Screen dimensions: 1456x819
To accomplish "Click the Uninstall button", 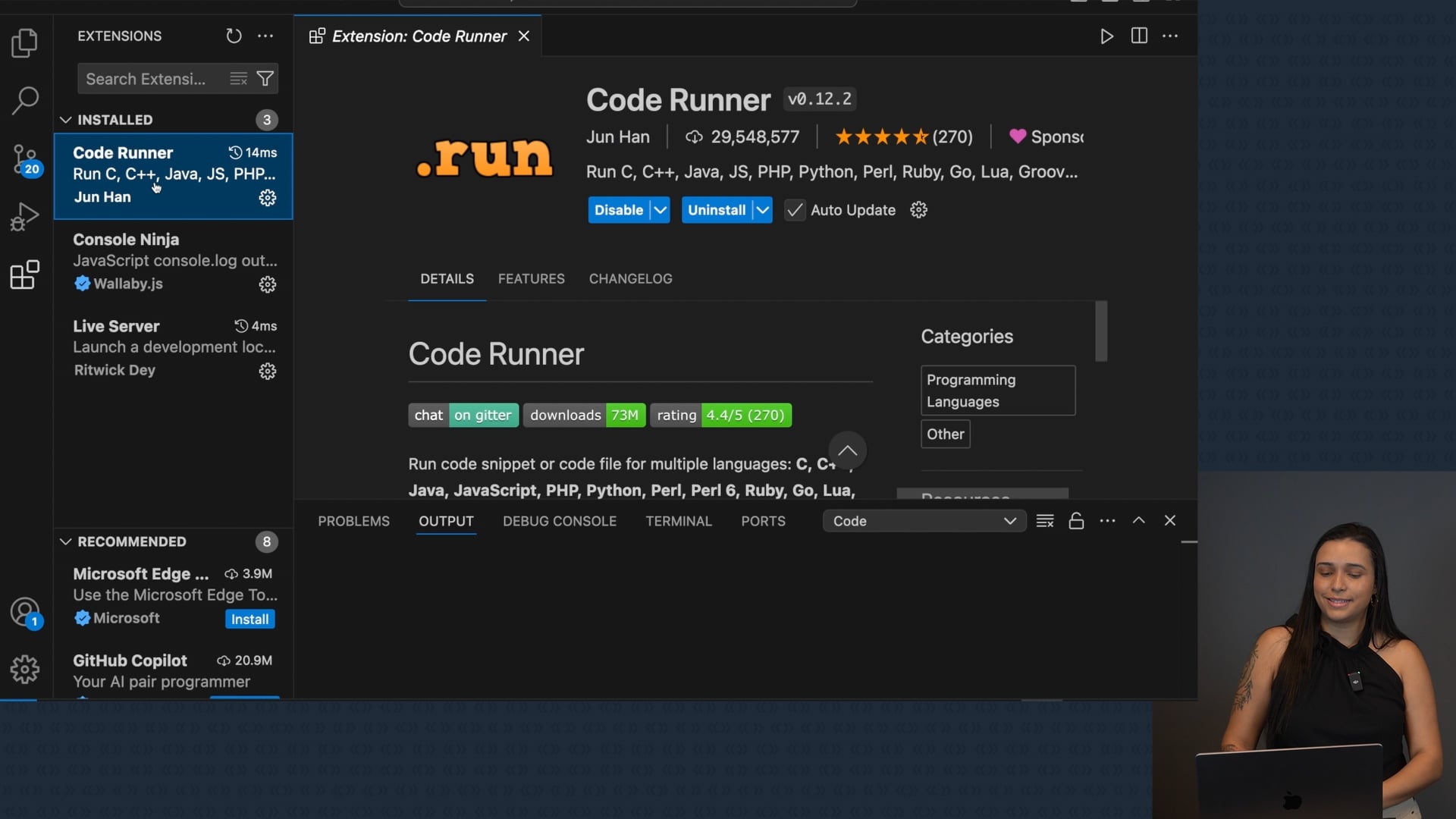I will pos(716,210).
